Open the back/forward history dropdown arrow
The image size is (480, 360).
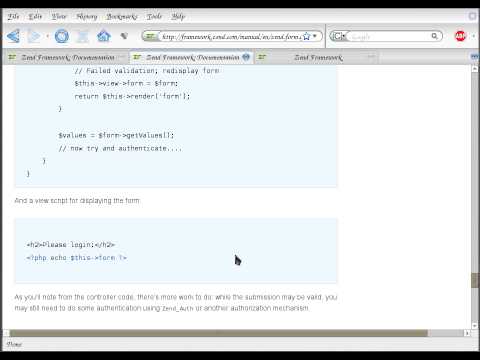[47, 36]
